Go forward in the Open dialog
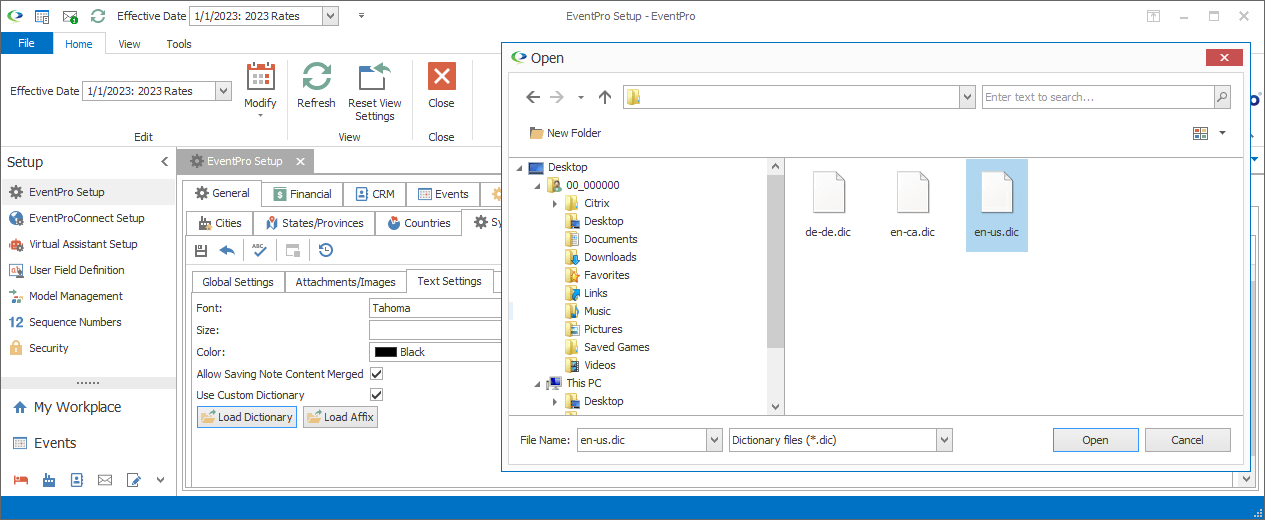The height and width of the screenshot is (520, 1265). 557,97
